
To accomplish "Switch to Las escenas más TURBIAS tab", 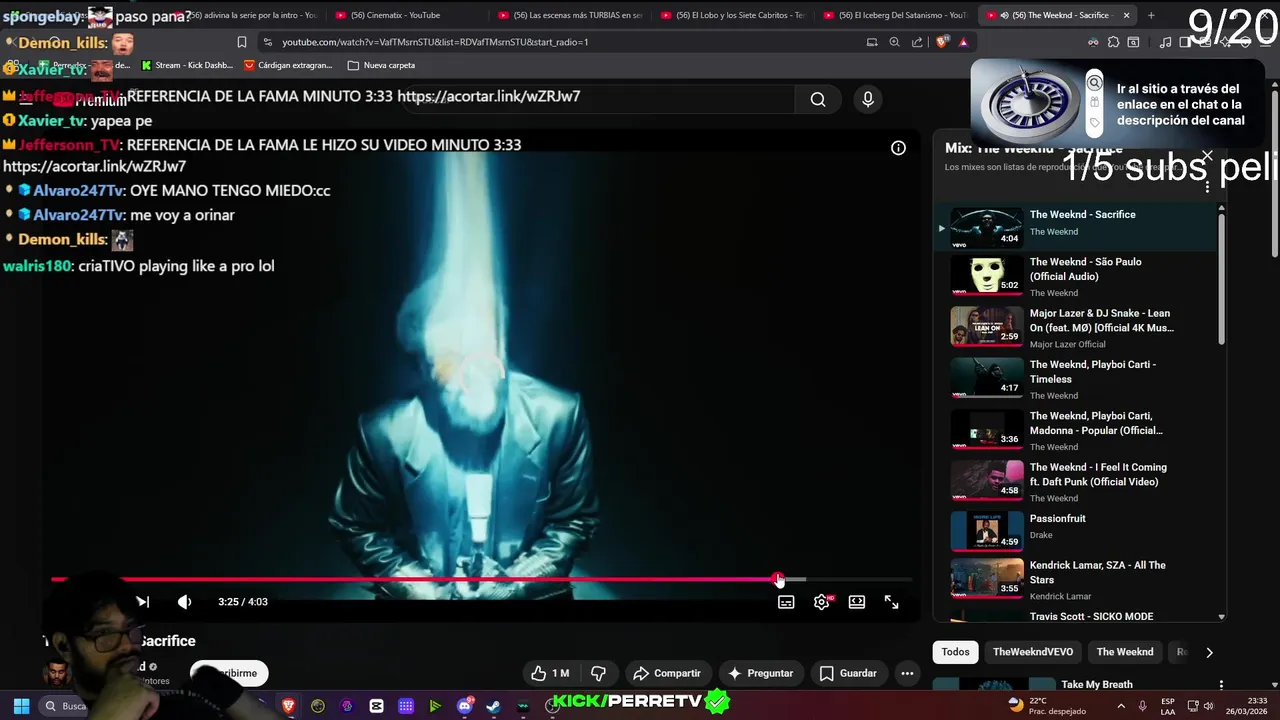I will [x=572, y=15].
